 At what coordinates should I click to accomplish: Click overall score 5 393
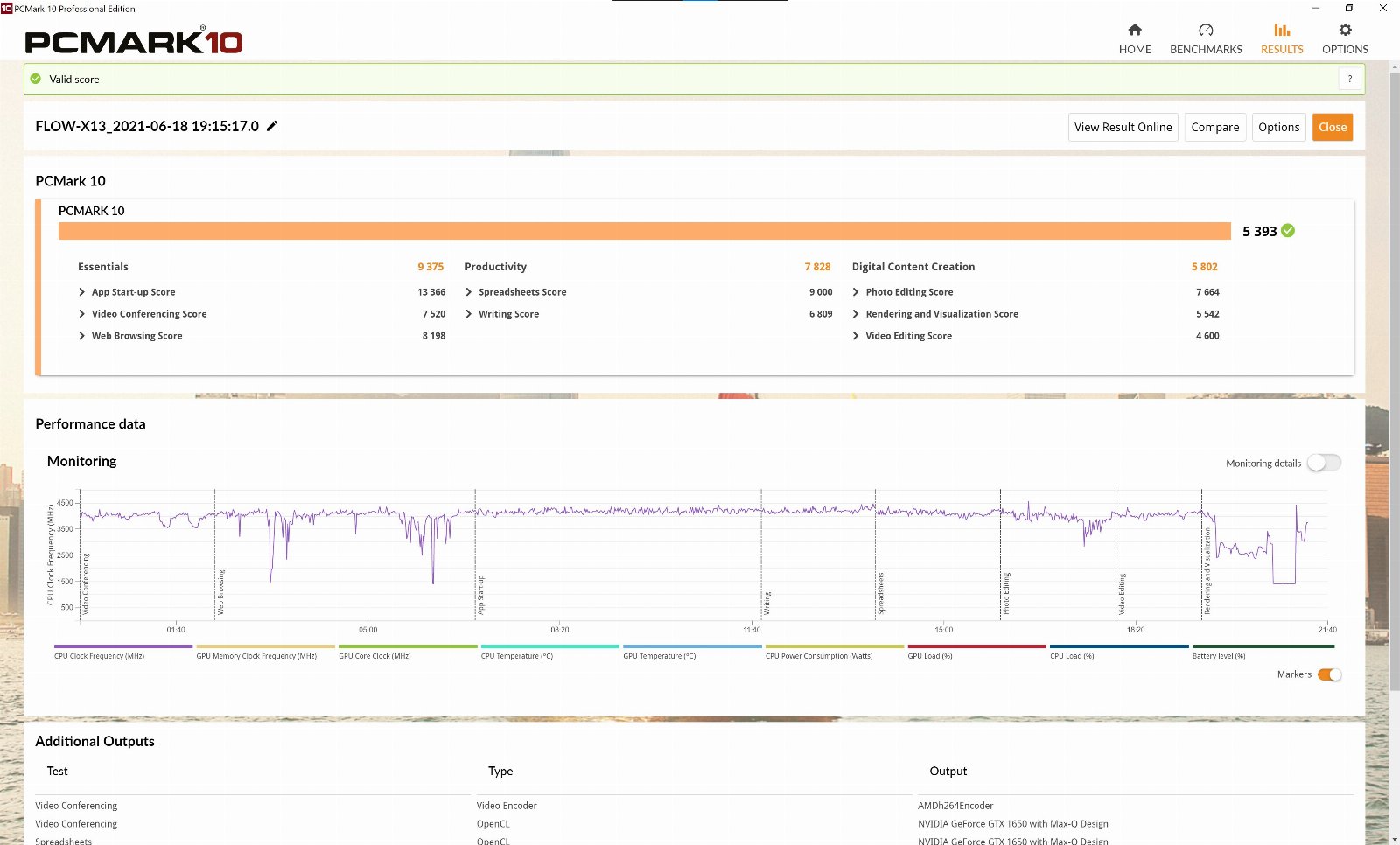(1259, 231)
